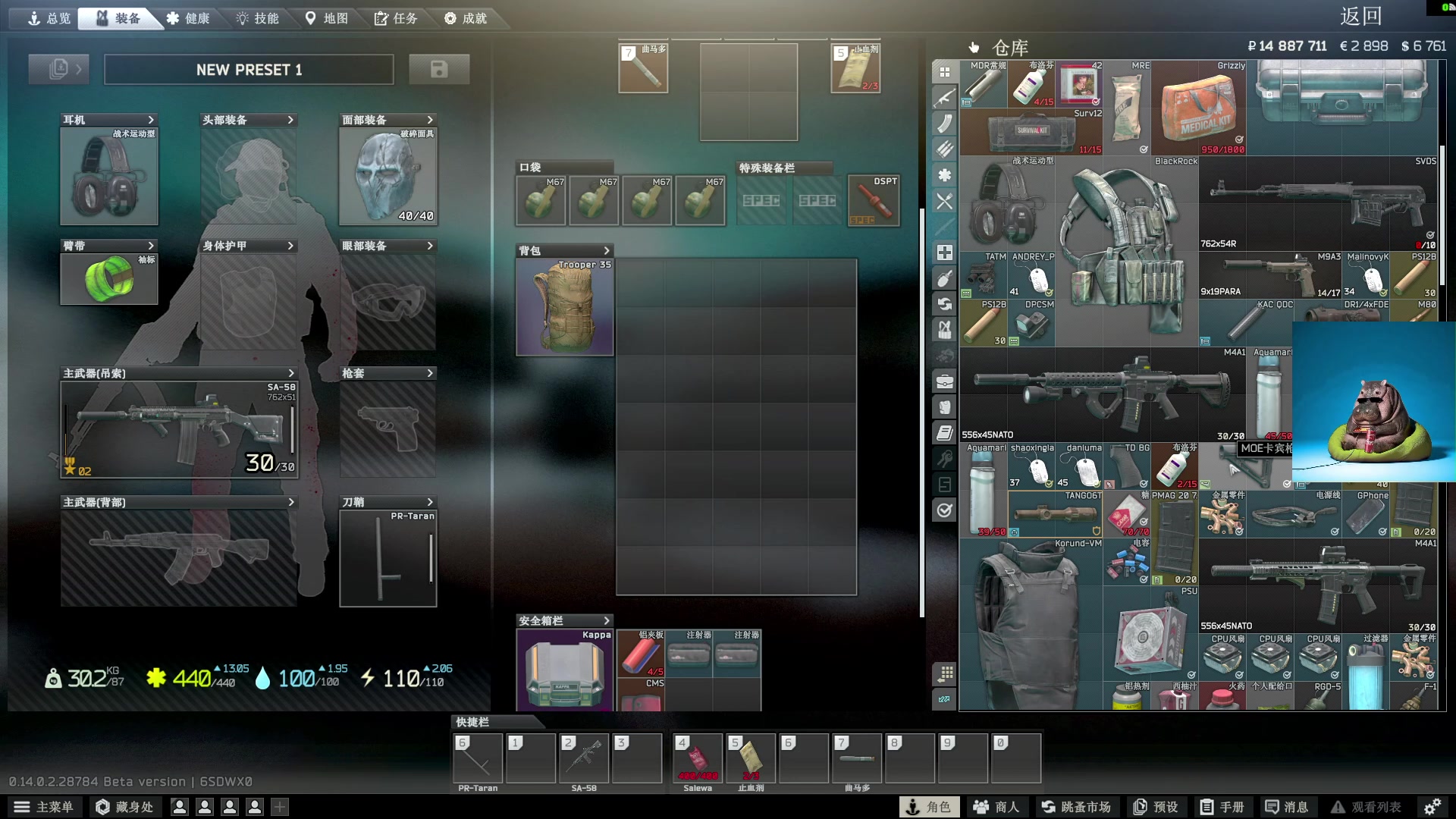Expand the 身体护甲 body armor slot chevron
Viewport: 1456px width, 819px height.
tap(290, 246)
